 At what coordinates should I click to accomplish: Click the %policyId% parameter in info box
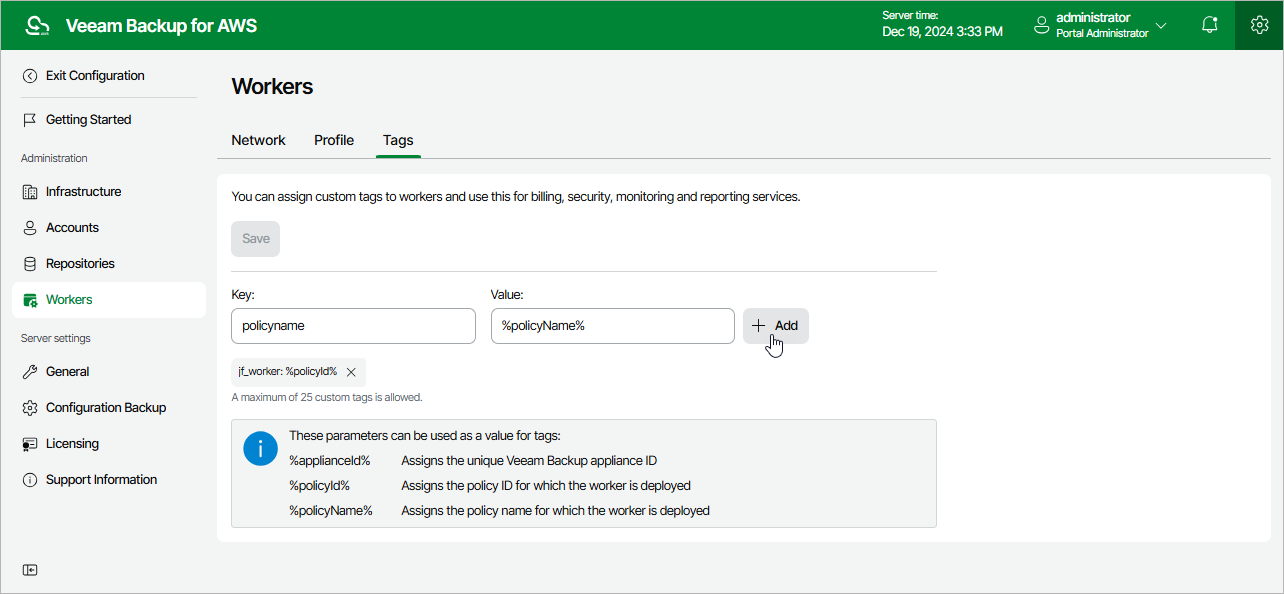click(319, 486)
